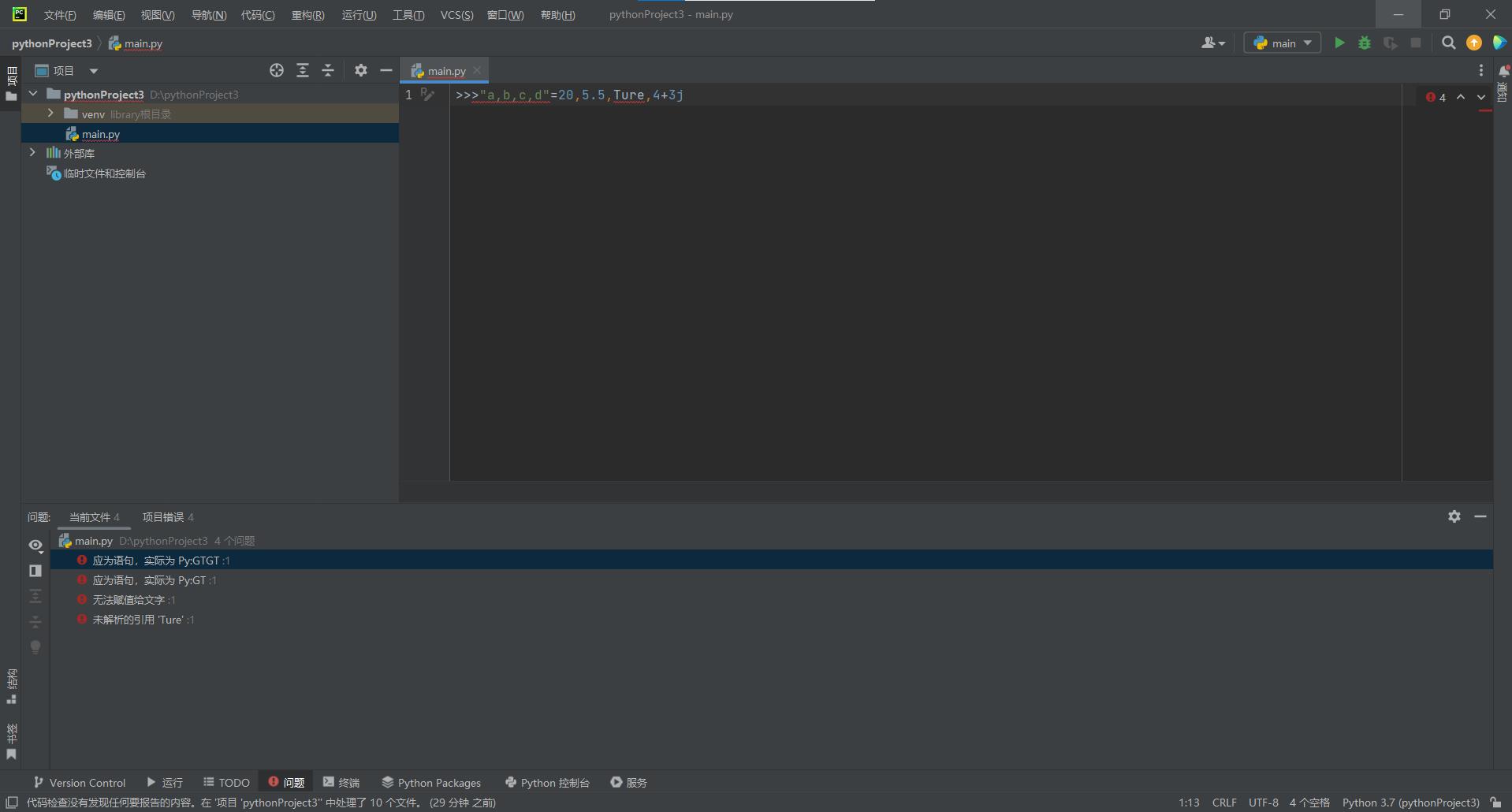Open Search Everywhere magnifier icon
The image size is (1512, 812).
[x=1448, y=43]
